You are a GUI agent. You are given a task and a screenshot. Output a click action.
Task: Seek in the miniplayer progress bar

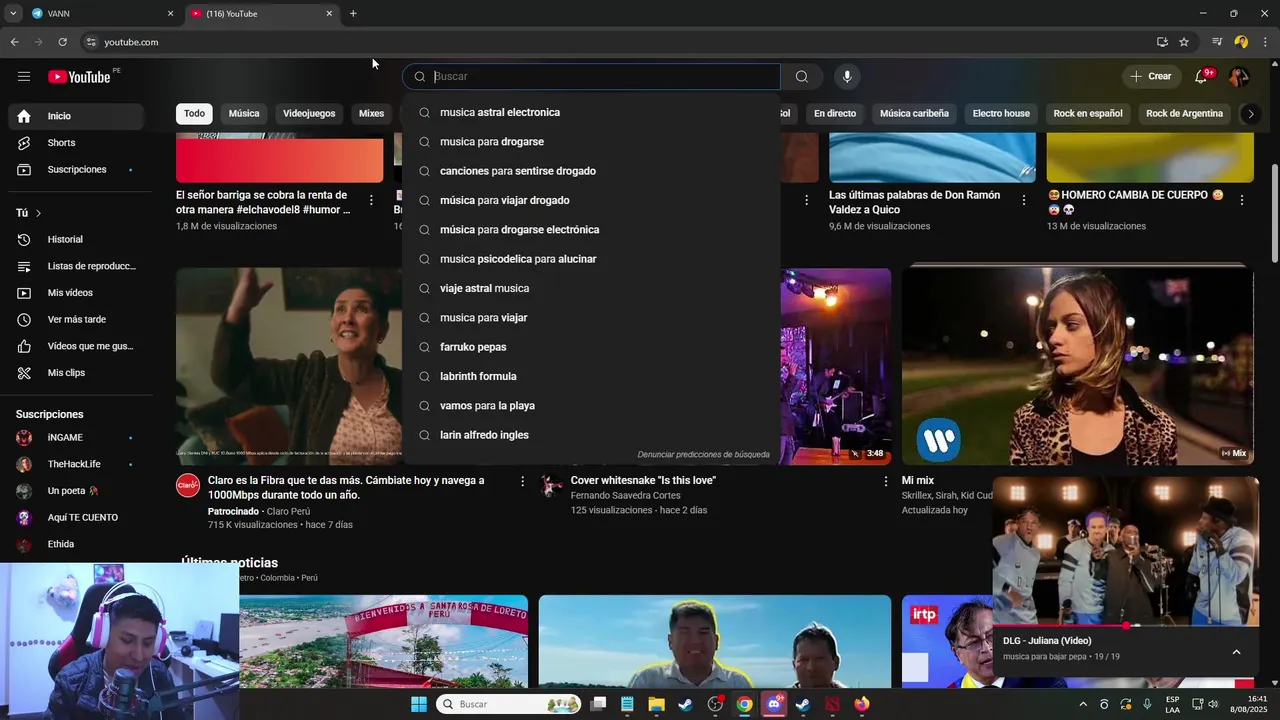point(1125,626)
